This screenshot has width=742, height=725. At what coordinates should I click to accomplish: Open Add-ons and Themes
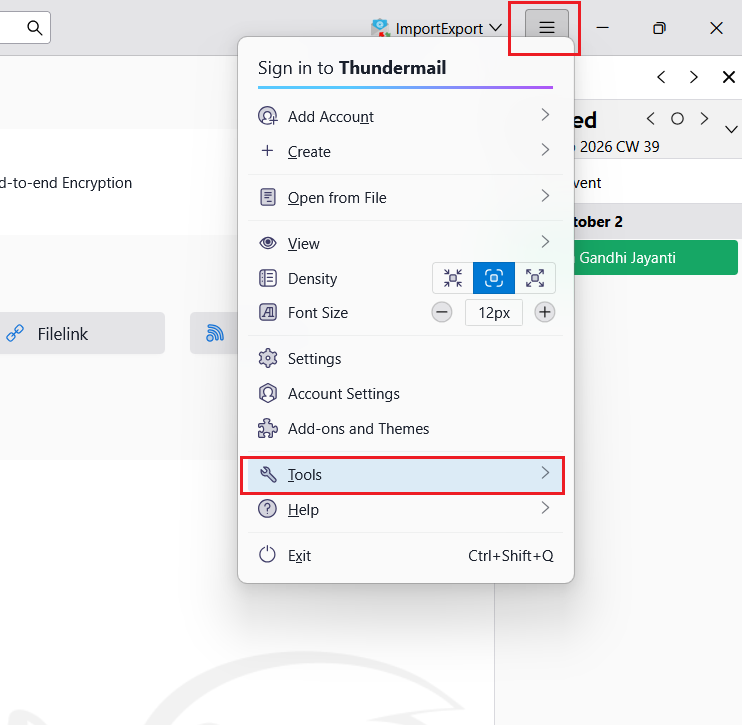tap(405, 429)
